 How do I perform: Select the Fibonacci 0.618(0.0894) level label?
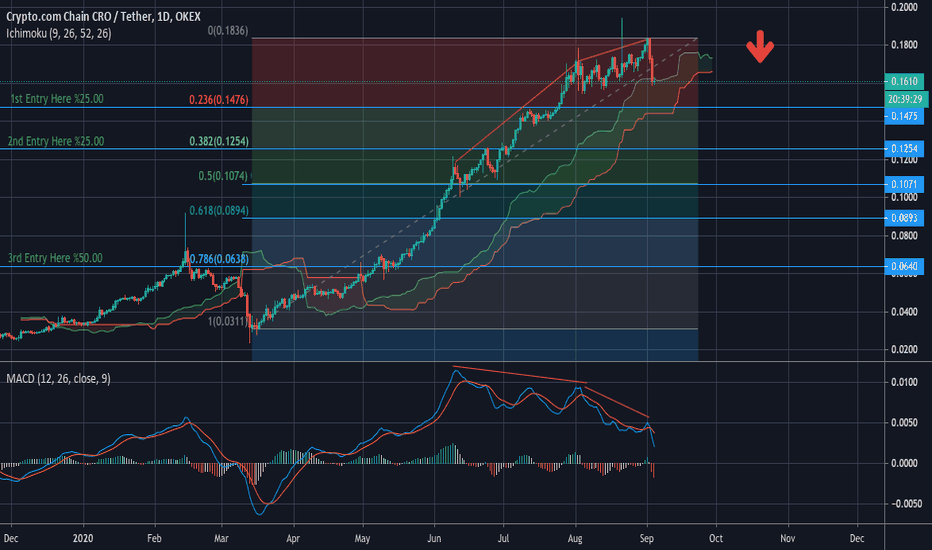coord(219,210)
